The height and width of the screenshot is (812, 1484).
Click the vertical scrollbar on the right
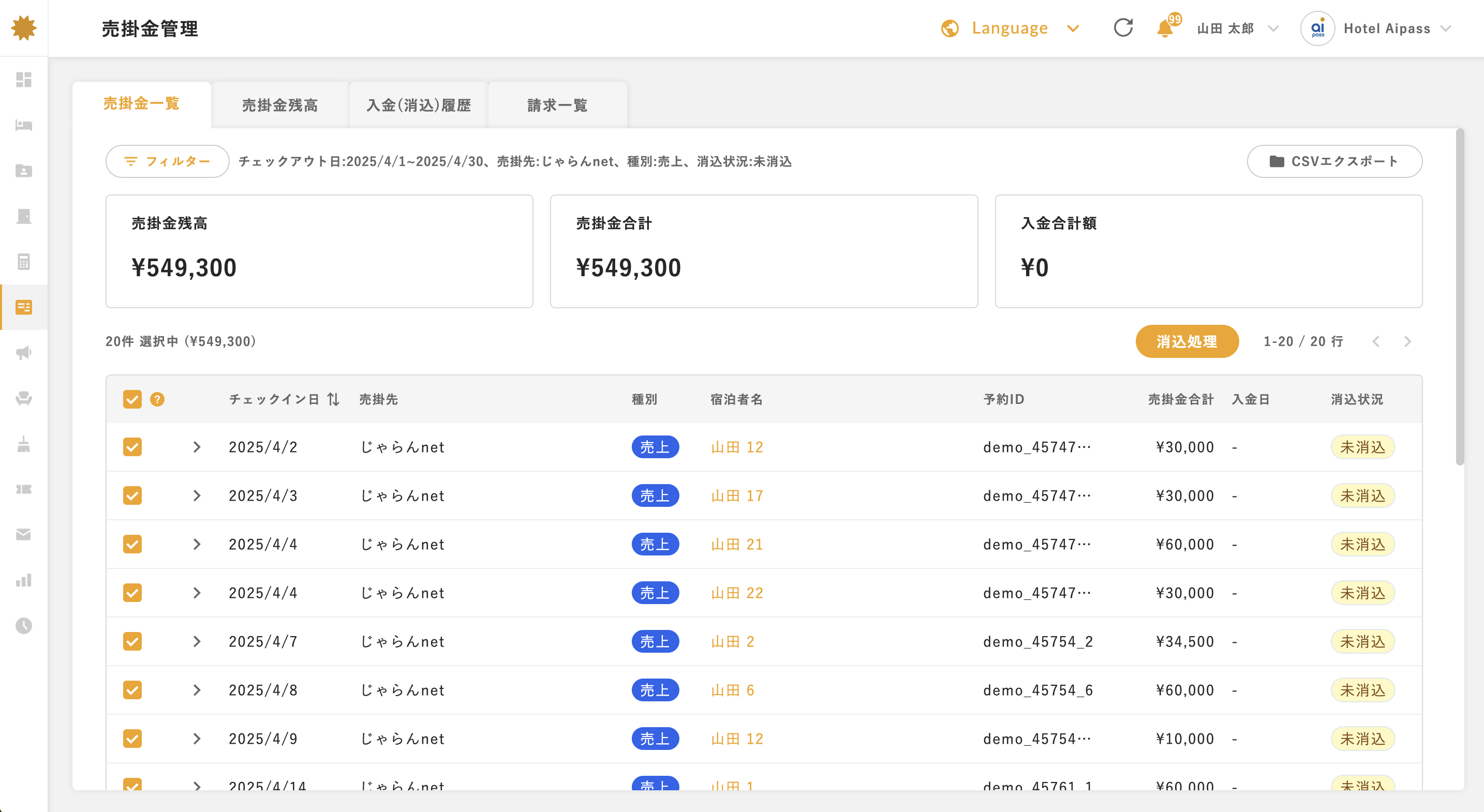pos(1459,296)
